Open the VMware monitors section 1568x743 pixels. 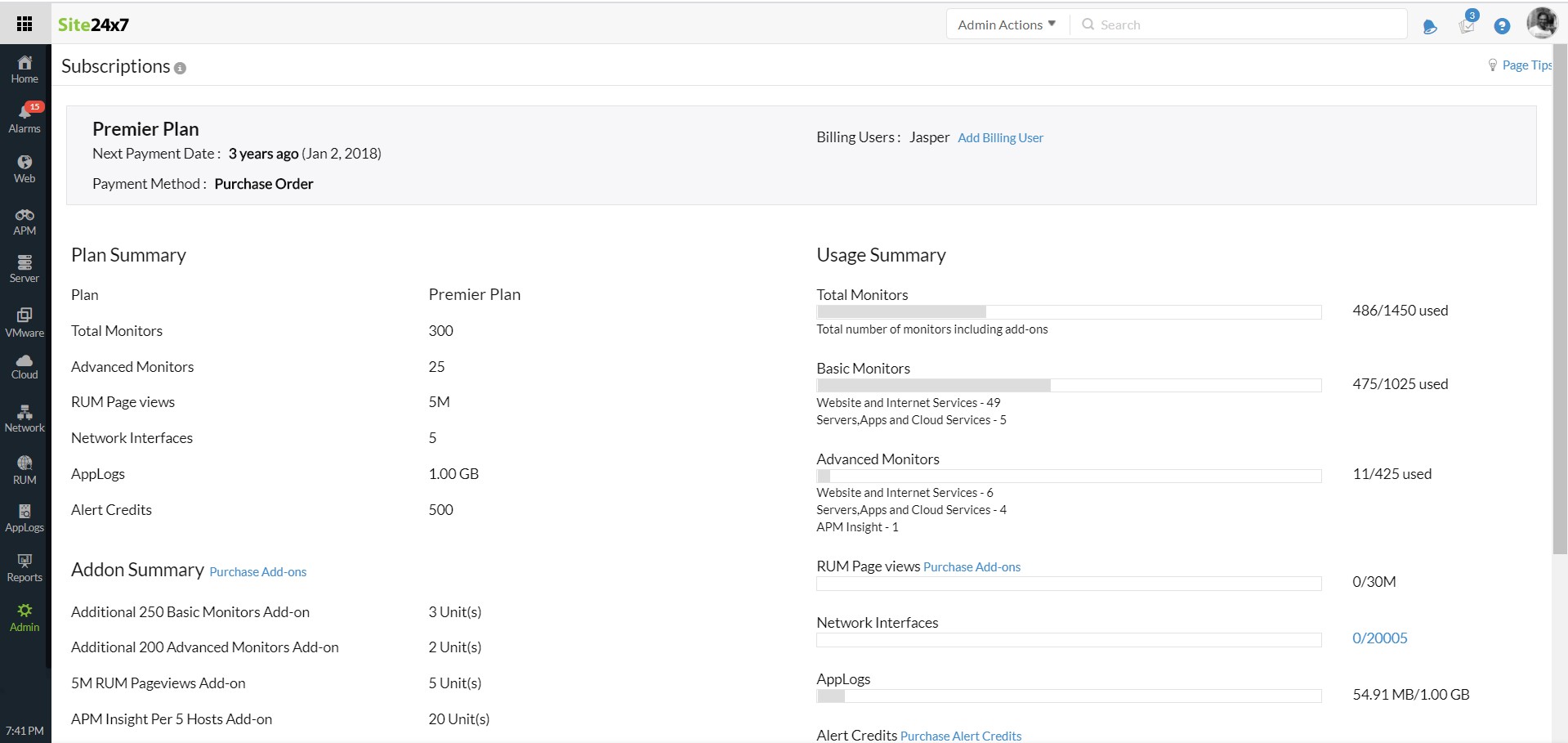(25, 322)
